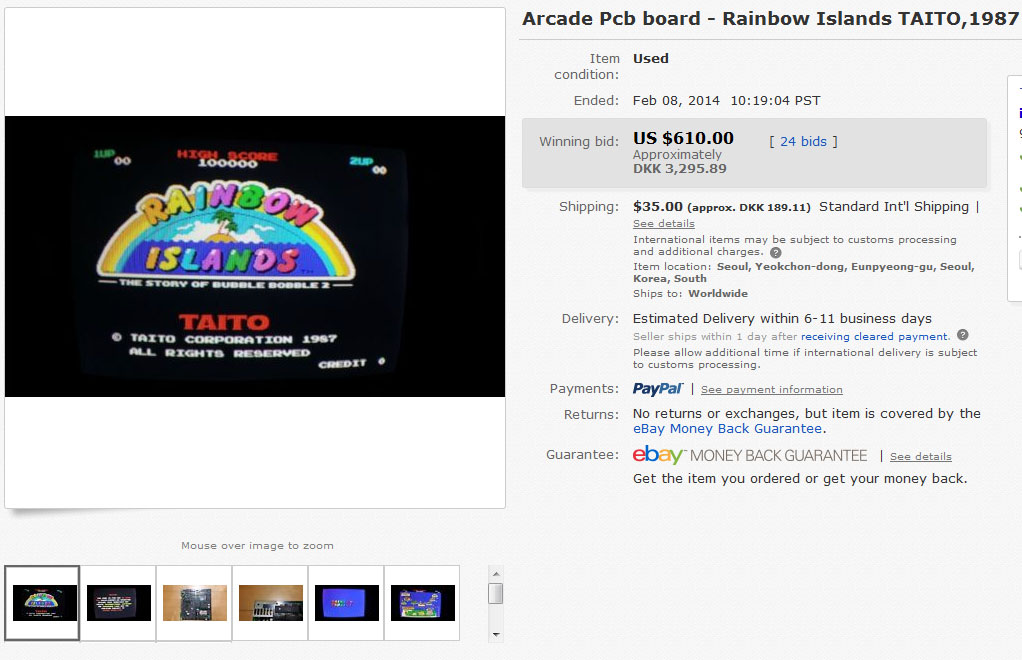
Task: Select the sixth thumbnail showing gameplay
Action: pos(422,603)
